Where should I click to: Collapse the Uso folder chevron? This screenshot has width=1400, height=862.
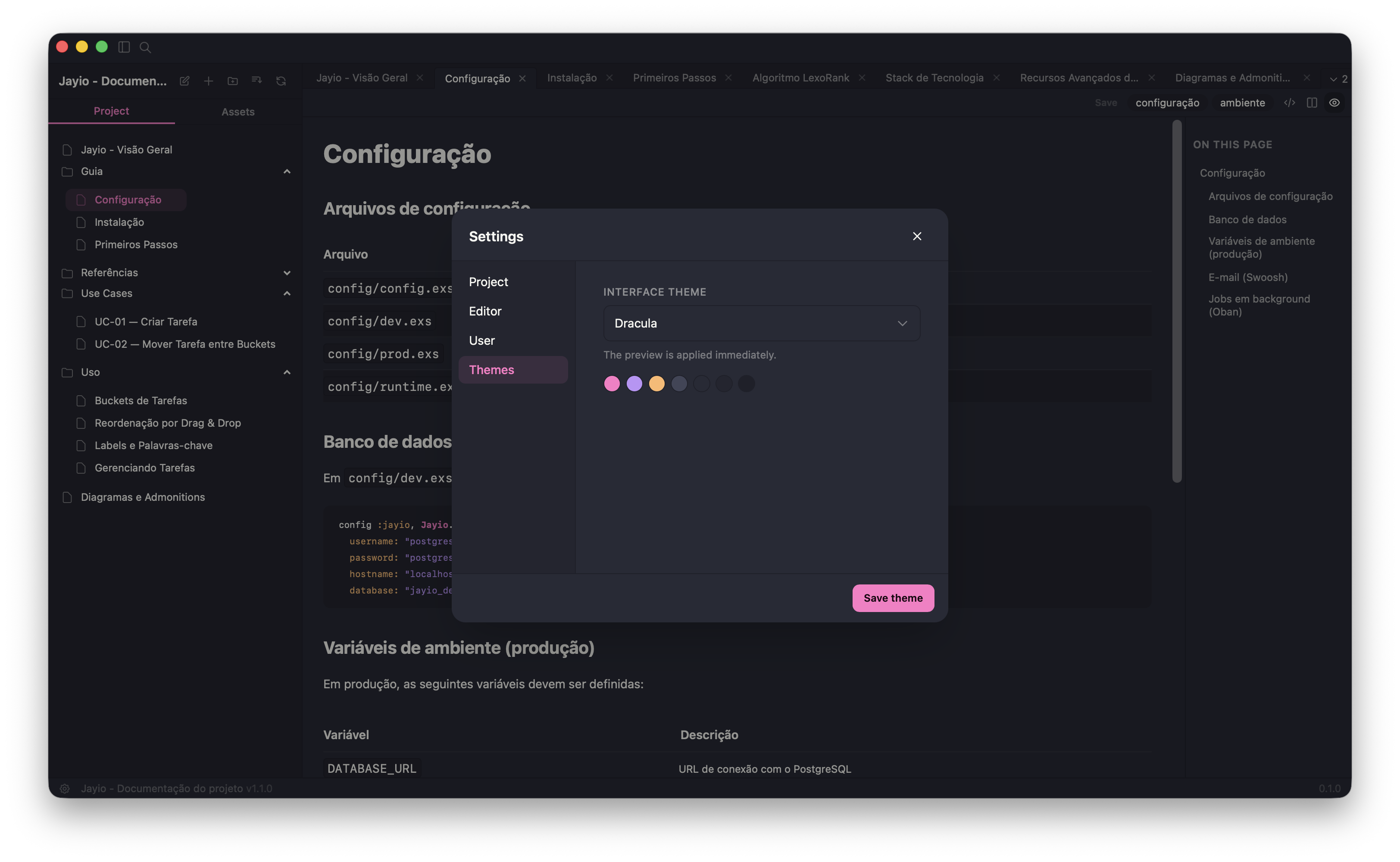[x=287, y=372]
